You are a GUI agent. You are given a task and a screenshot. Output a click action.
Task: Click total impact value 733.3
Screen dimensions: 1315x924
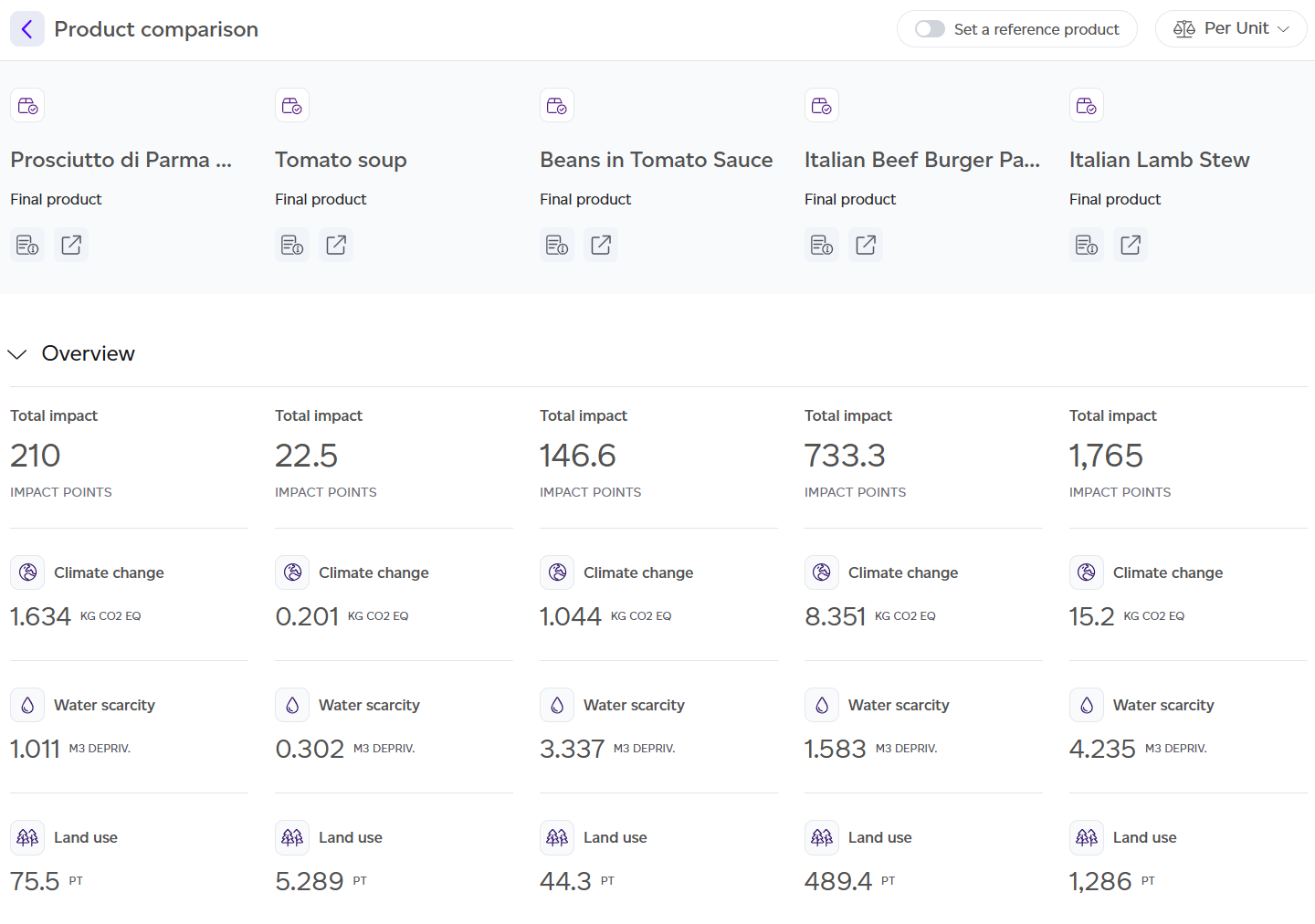845,456
